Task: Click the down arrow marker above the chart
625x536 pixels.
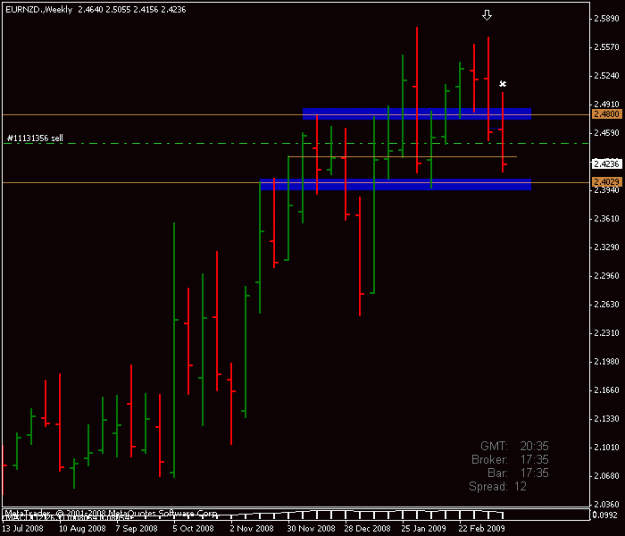Action: [487, 15]
